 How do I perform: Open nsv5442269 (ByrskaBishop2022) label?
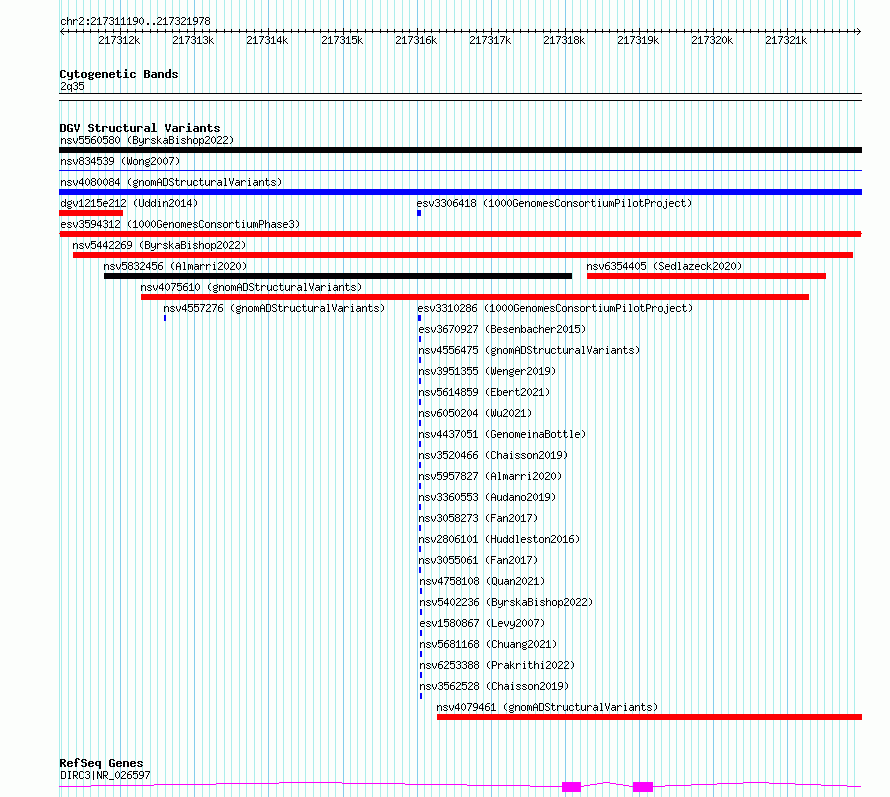(159, 245)
